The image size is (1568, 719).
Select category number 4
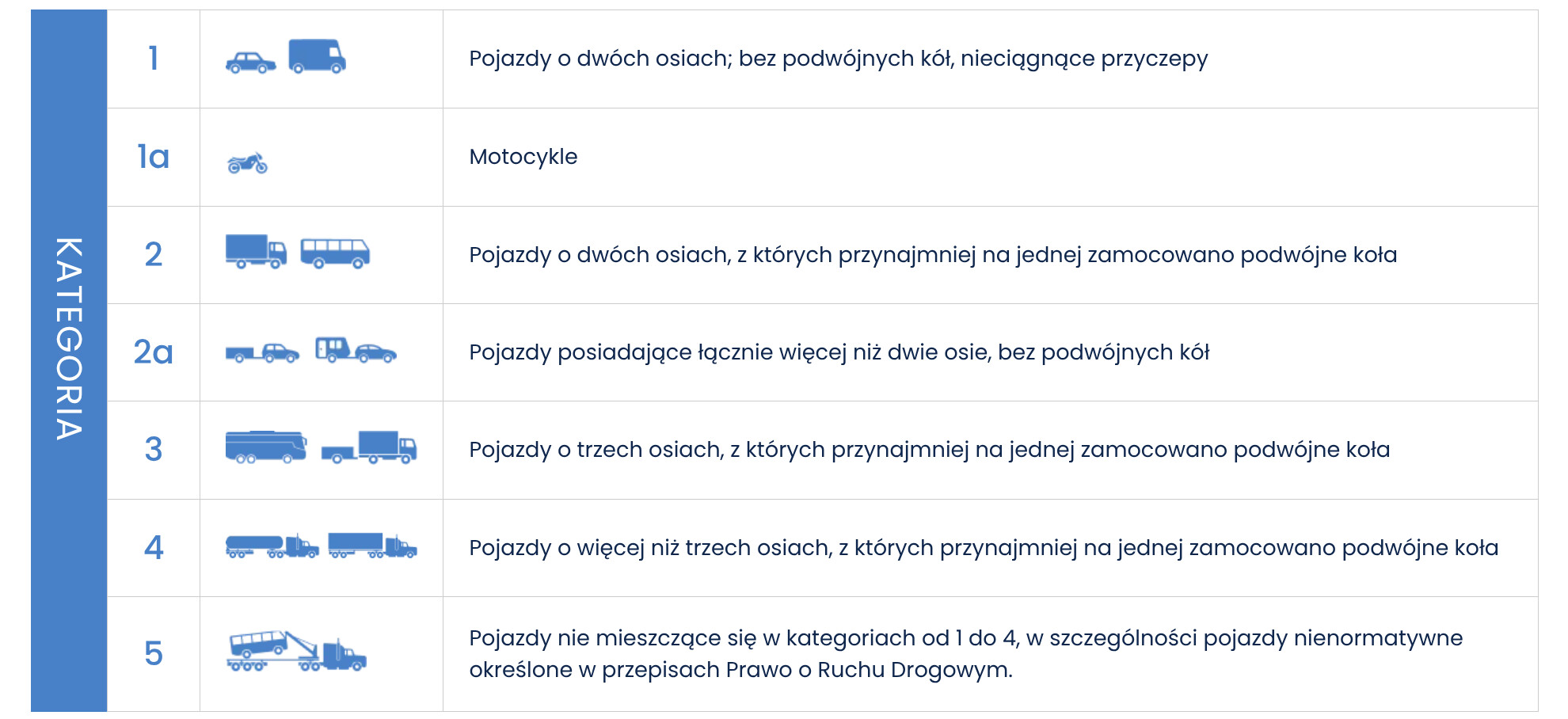[x=153, y=547]
